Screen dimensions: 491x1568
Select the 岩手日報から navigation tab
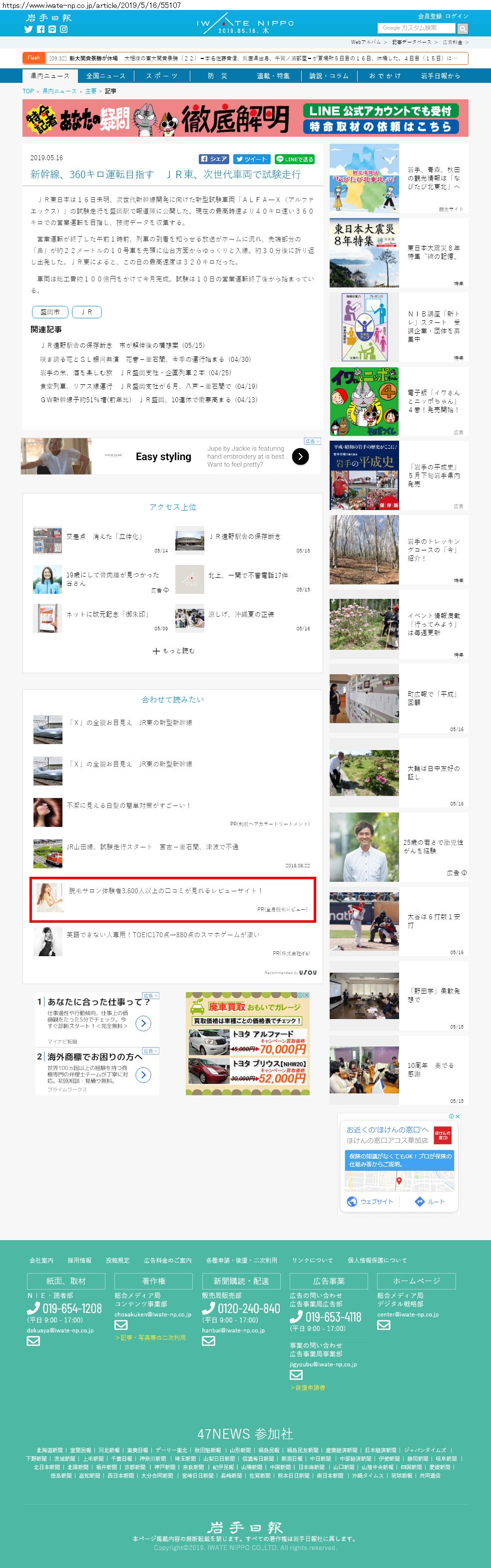(441, 76)
